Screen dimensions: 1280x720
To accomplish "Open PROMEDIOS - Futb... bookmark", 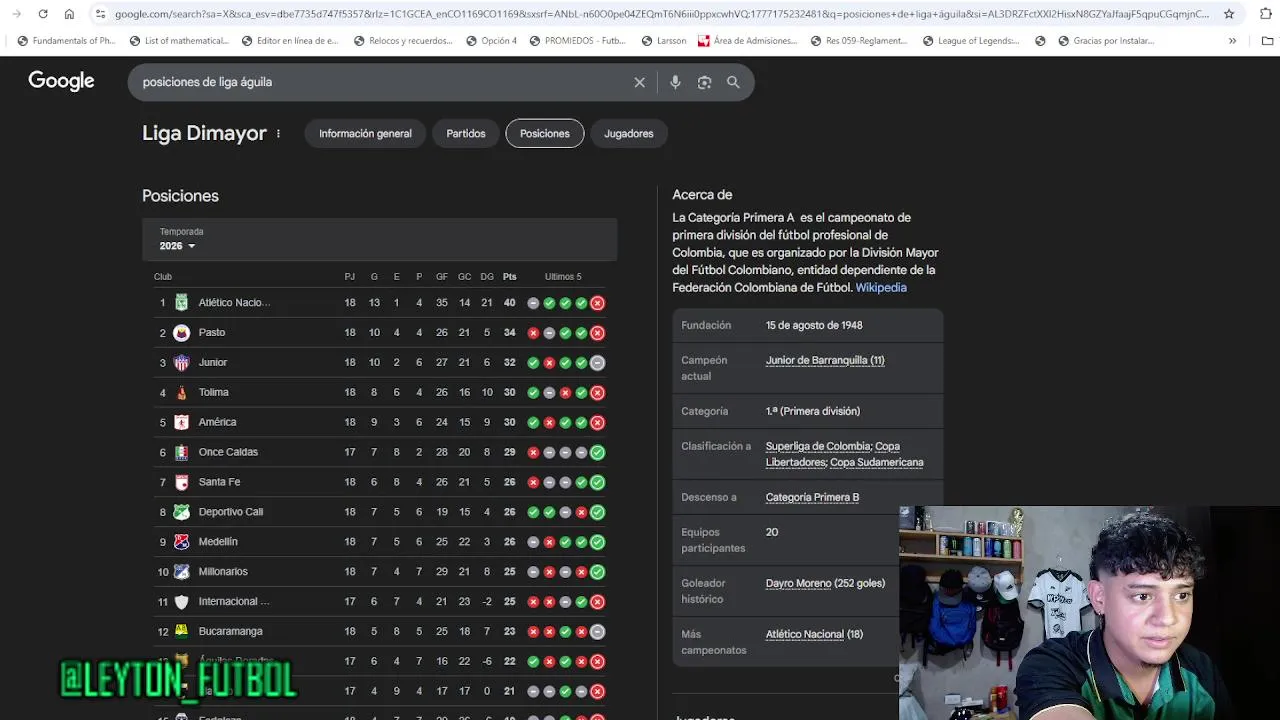I will pos(577,41).
